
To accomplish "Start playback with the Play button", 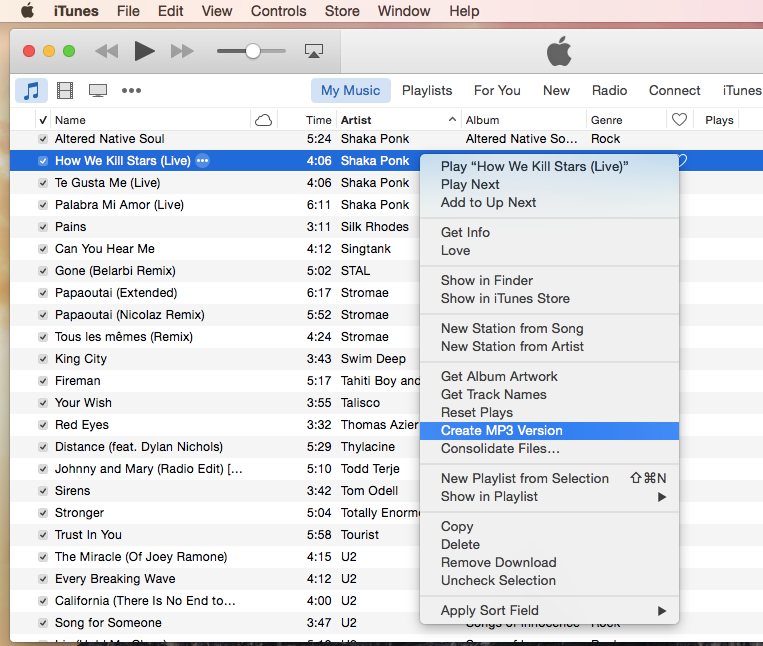I will tap(144, 51).
